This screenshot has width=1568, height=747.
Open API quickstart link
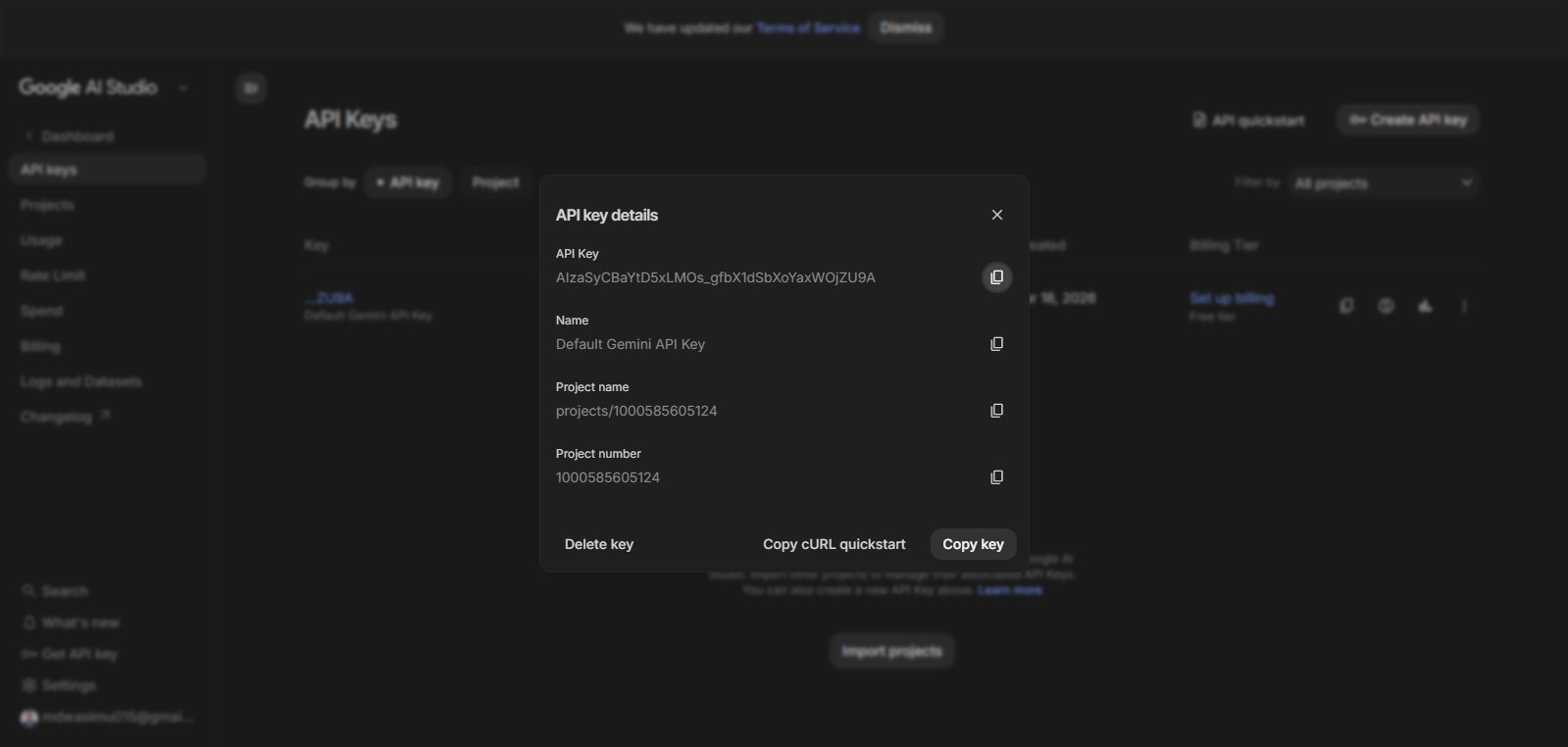[1248, 121]
